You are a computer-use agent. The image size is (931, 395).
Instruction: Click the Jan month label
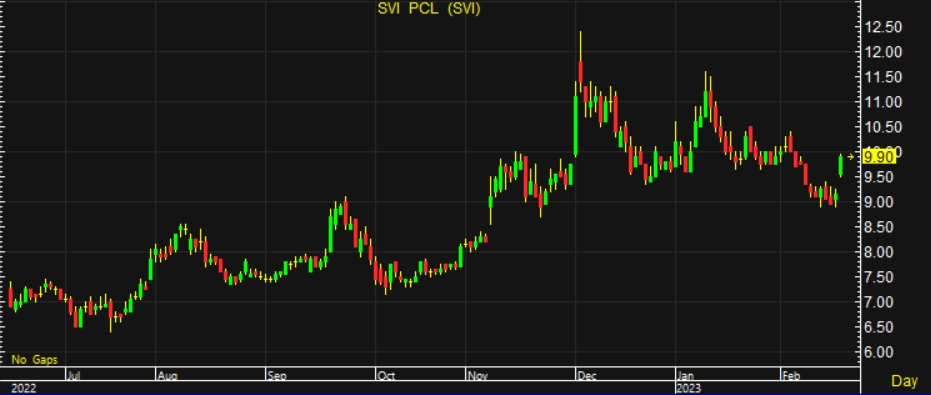pyautogui.click(x=686, y=375)
